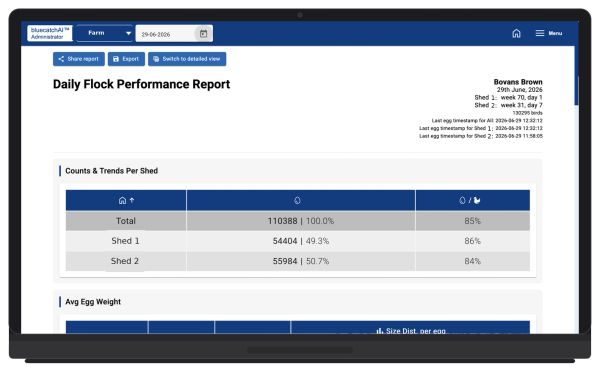Click the Farm dropdown arrow

pyautogui.click(x=128, y=33)
